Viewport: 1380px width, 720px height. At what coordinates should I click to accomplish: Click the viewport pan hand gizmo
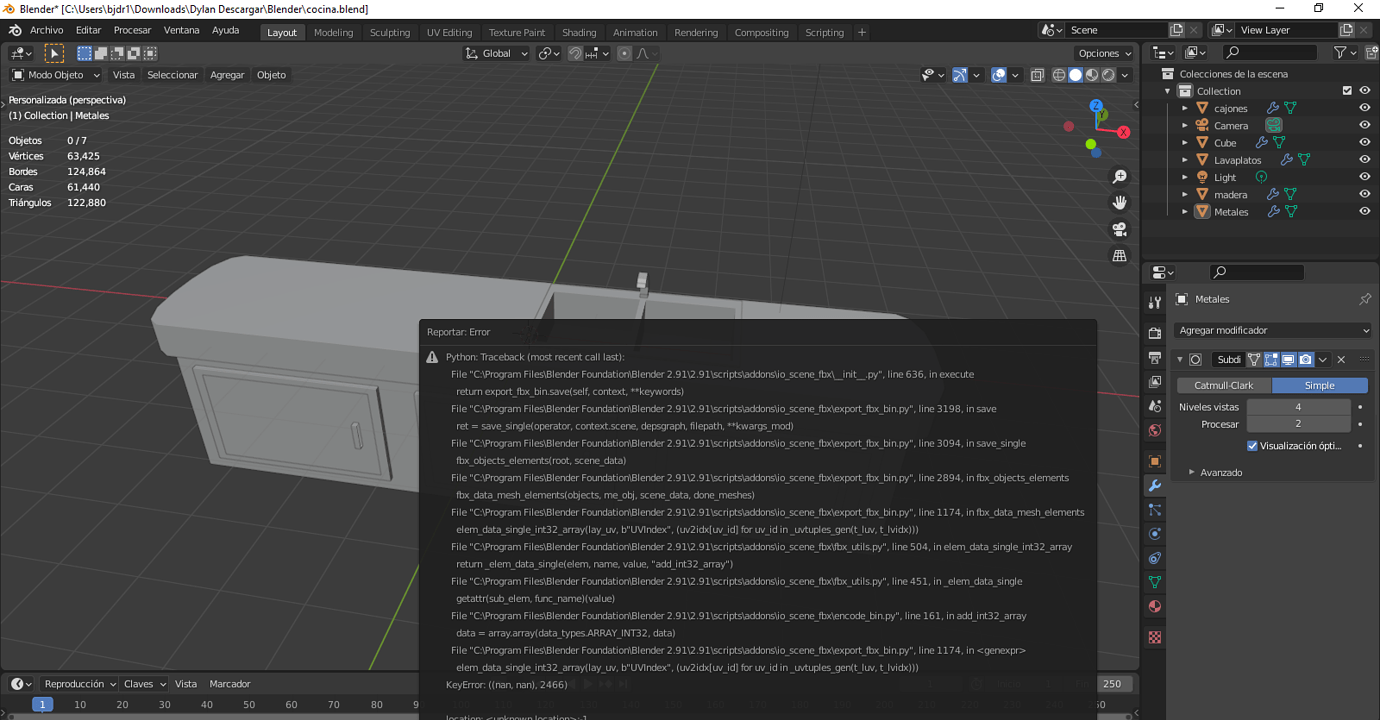tap(1120, 203)
